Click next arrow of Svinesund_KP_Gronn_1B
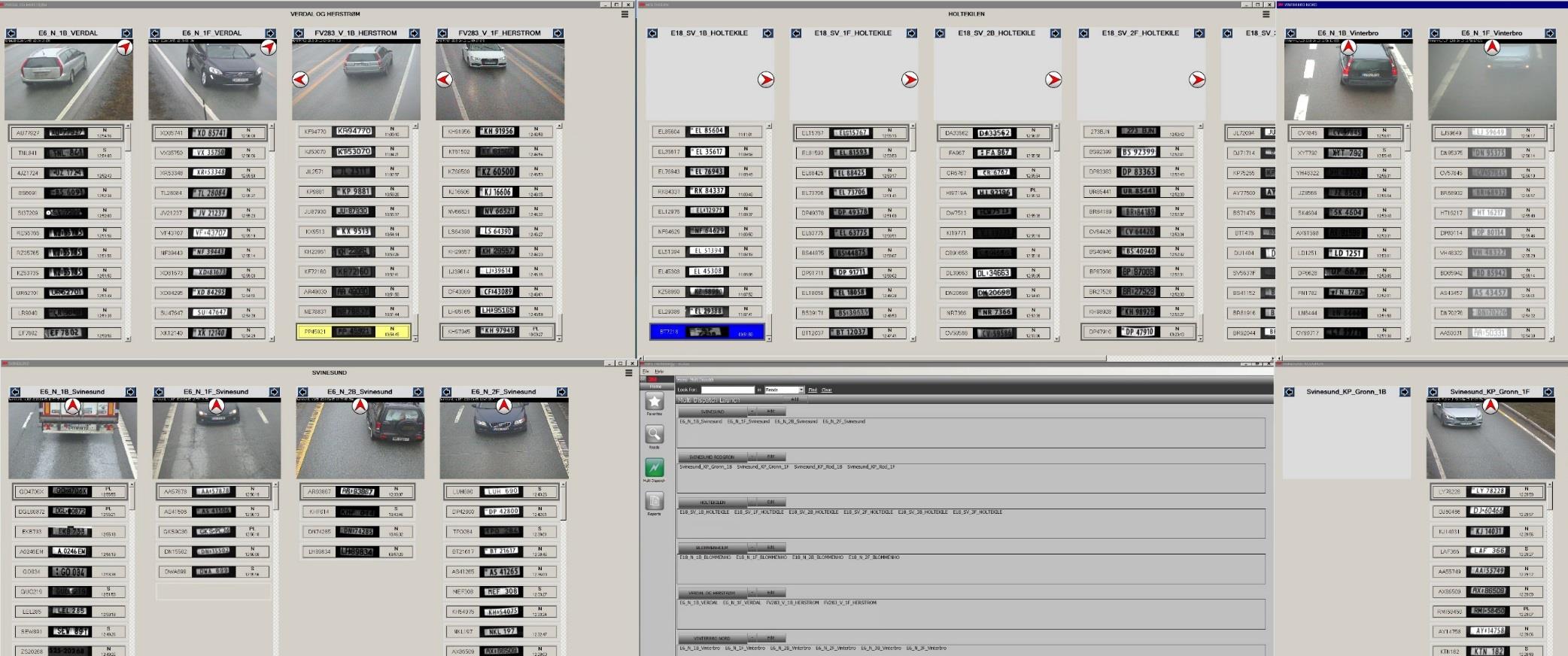1568x656 pixels. point(1404,392)
